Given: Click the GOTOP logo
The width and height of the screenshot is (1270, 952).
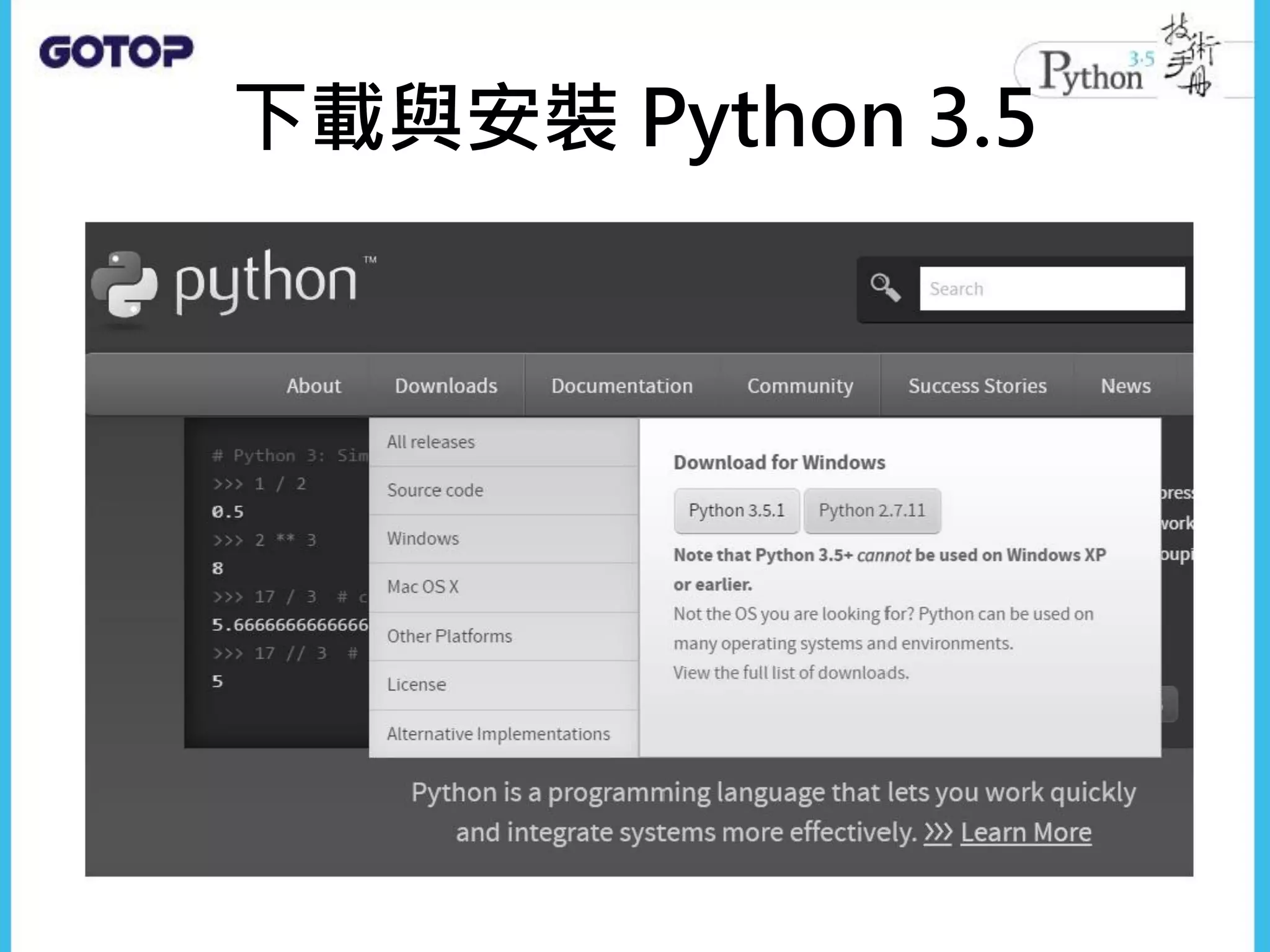Looking at the screenshot, I should (x=116, y=51).
